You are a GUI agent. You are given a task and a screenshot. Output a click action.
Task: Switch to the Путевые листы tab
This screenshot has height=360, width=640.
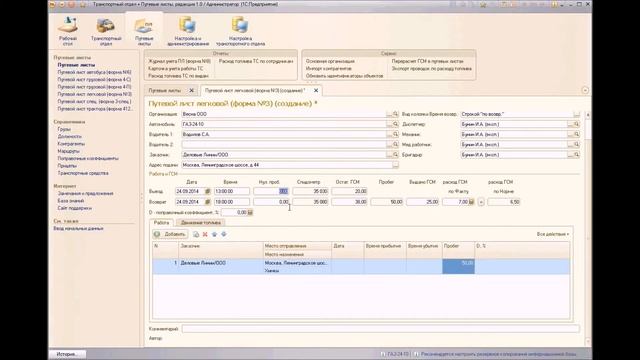165,90
